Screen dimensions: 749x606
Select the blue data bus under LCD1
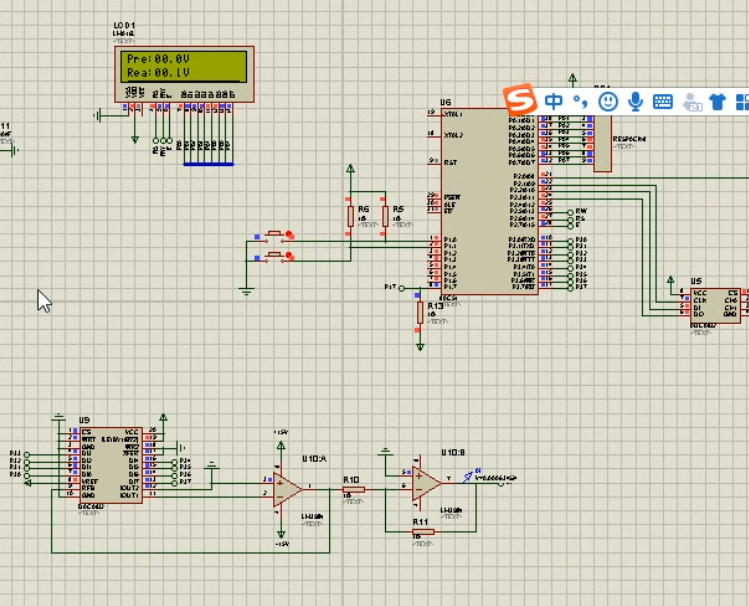(209, 164)
